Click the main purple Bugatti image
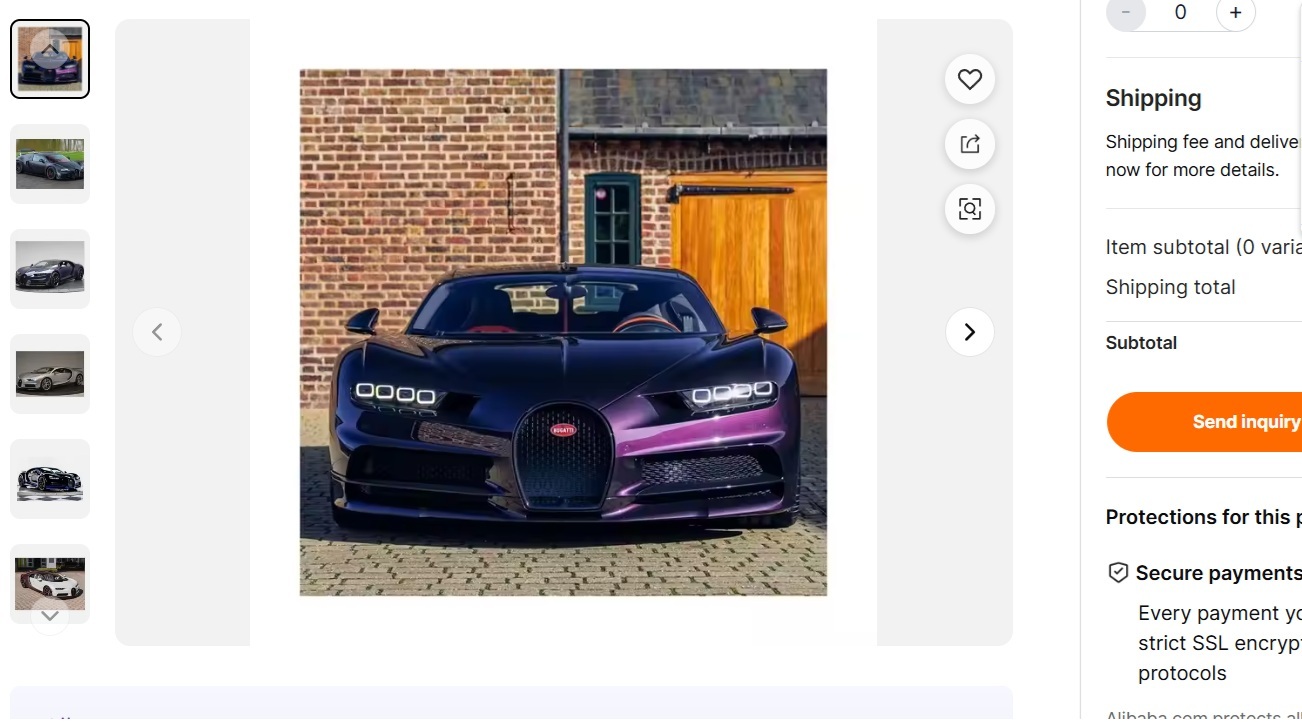Screen dimensions: 1302x722 tap(563, 332)
